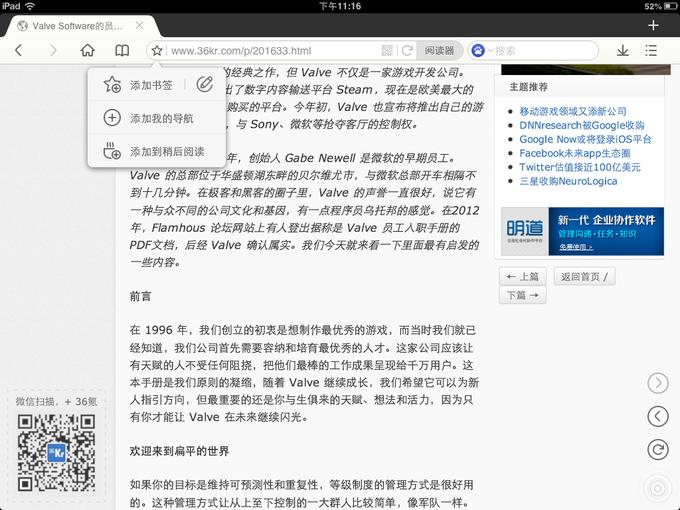Return to homepage via 返回首页

tap(584, 276)
